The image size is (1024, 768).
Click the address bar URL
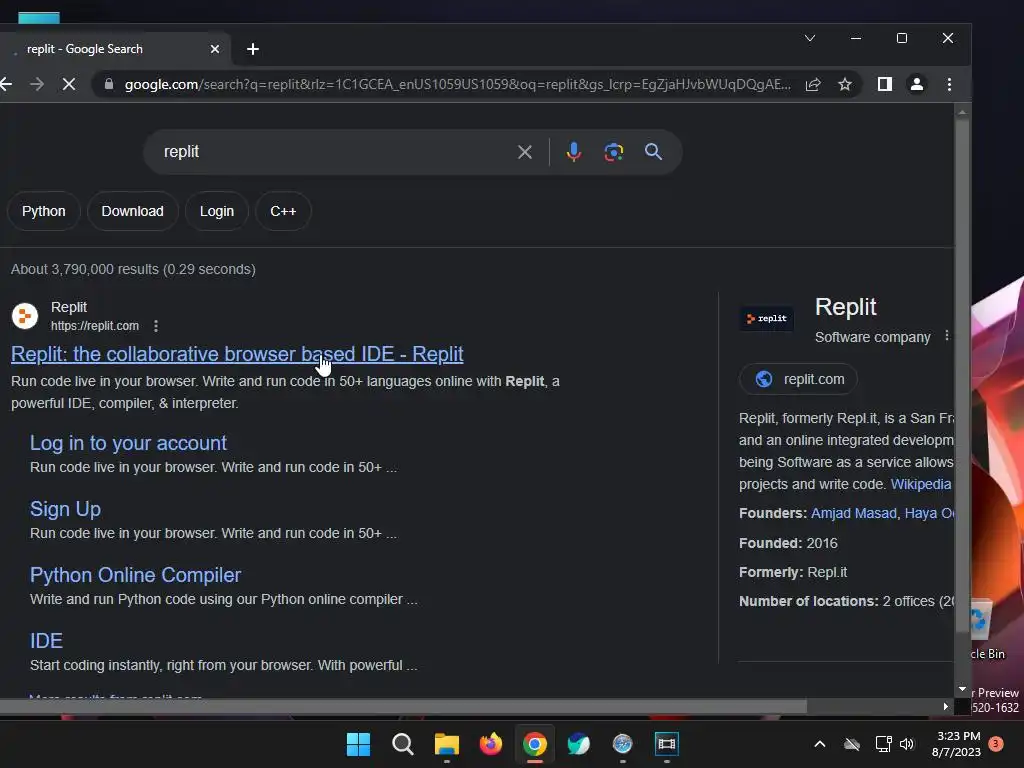coord(457,84)
